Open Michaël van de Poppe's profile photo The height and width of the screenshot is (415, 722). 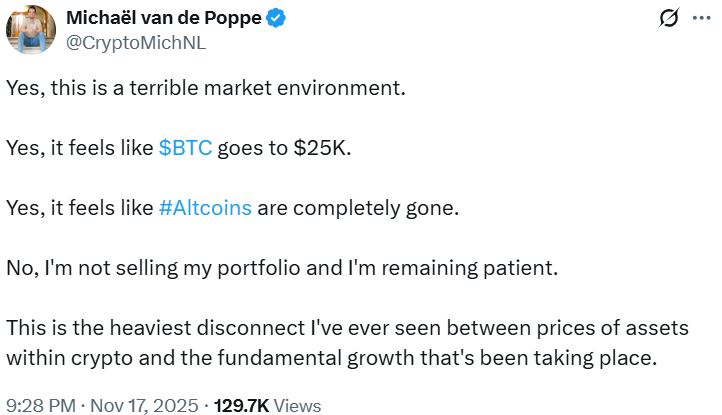(30, 30)
